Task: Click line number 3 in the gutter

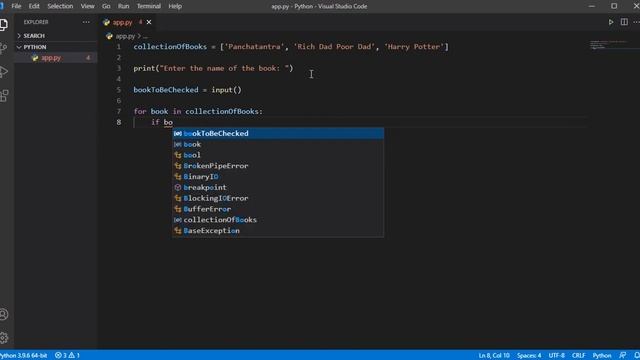Action: pos(119,68)
